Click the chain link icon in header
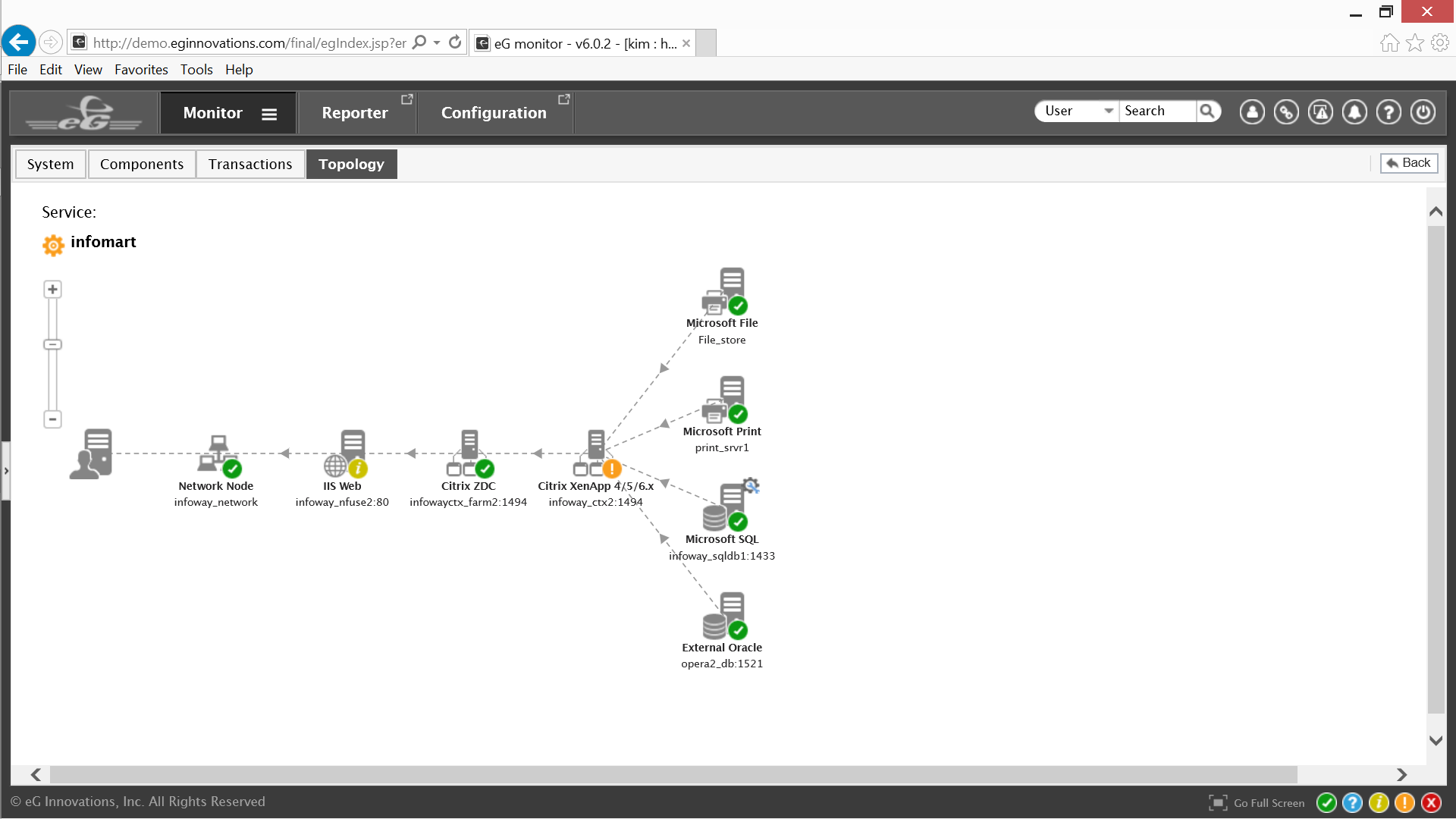This screenshot has height=819, width=1456. click(1286, 112)
